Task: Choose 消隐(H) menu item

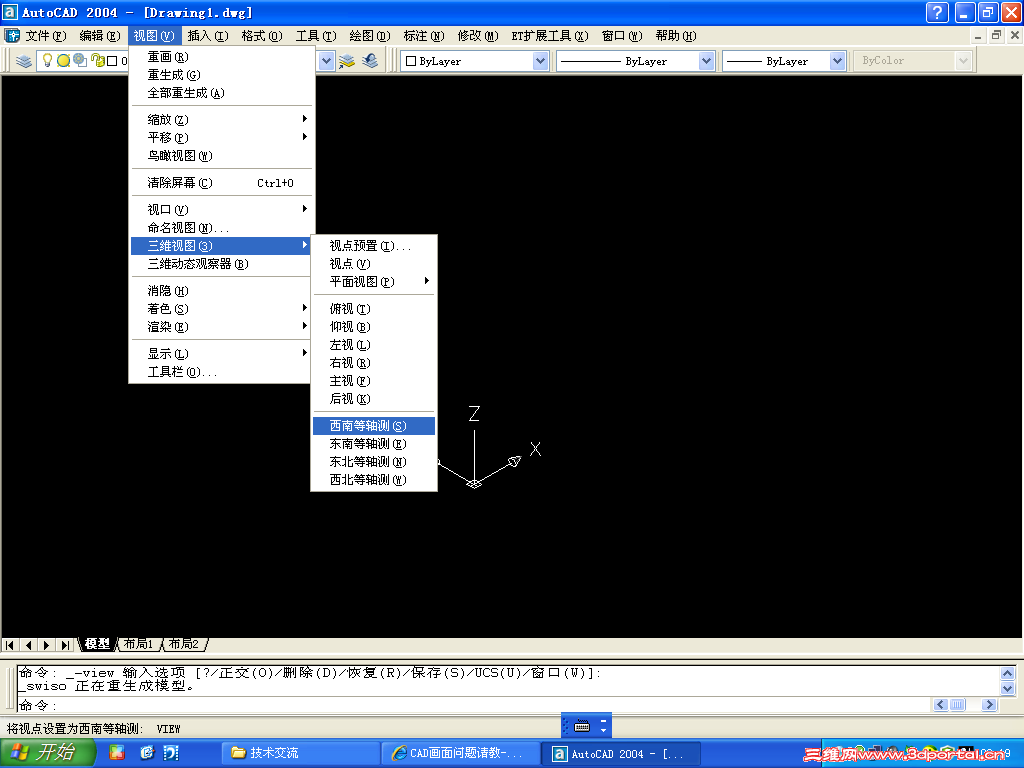Action: pyautogui.click(x=221, y=291)
